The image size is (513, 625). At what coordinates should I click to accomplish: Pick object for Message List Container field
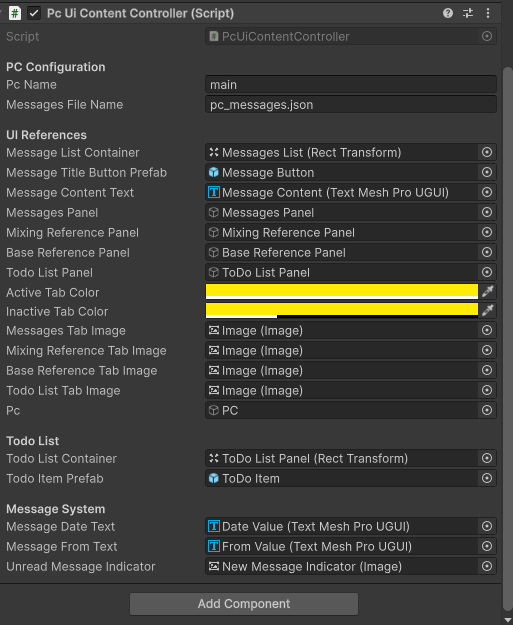(x=487, y=152)
